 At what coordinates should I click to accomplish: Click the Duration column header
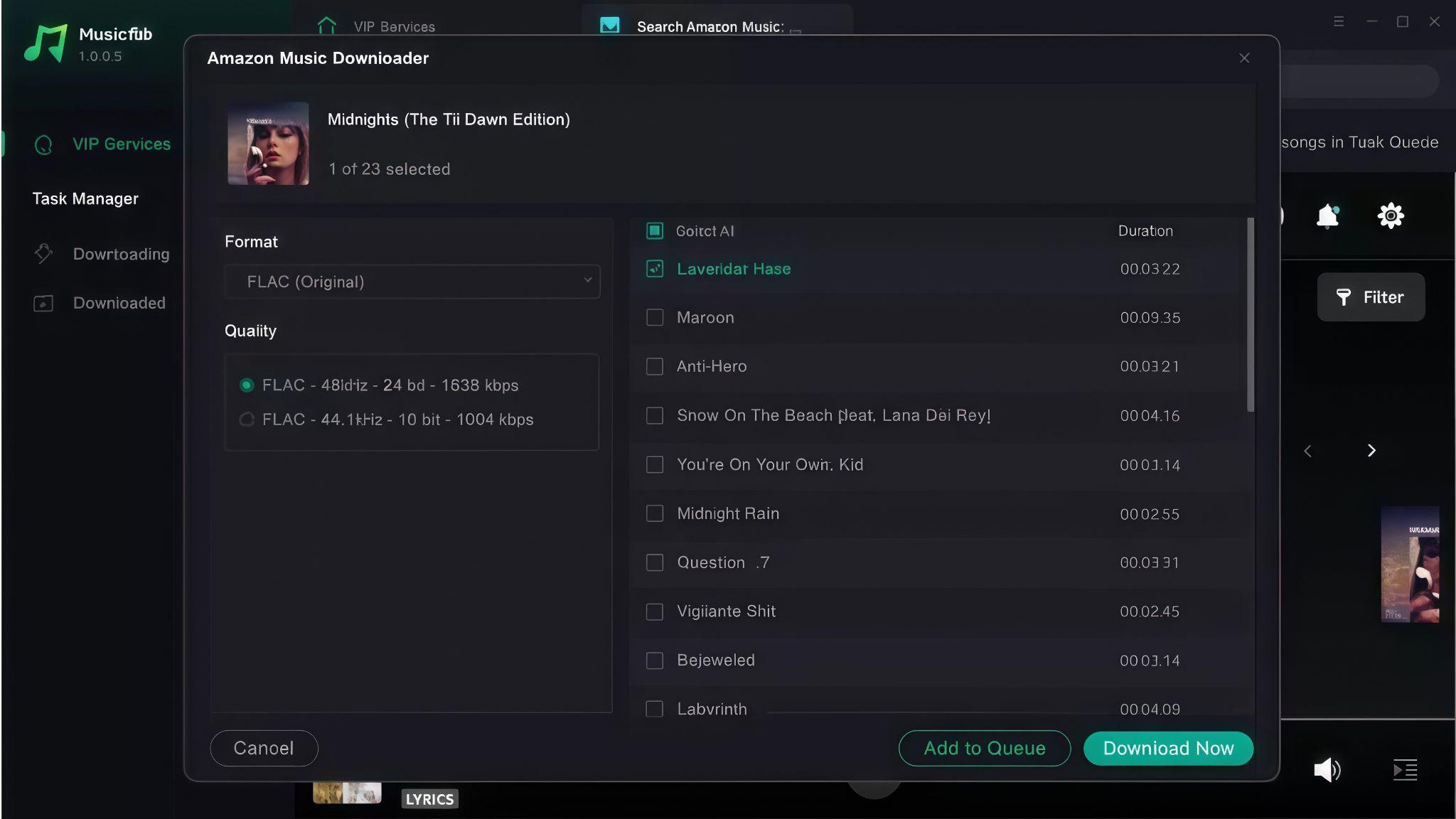1145,231
